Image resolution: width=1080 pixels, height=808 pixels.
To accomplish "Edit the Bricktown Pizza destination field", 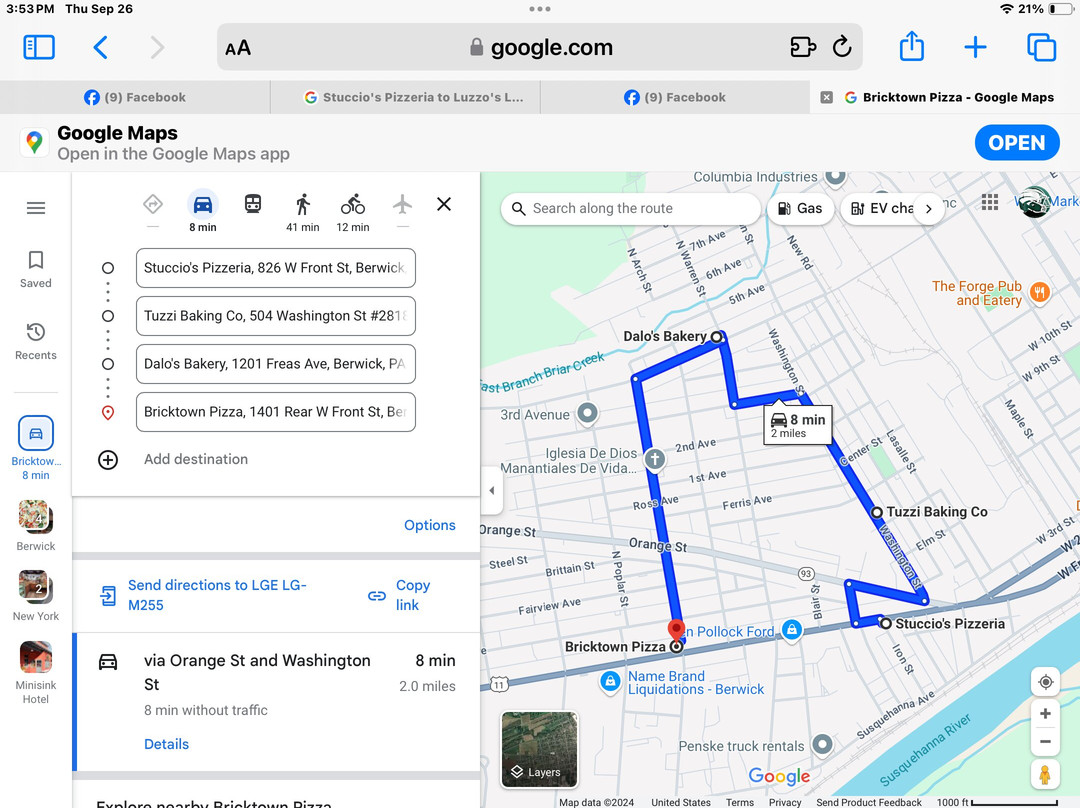I will pos(276,412).
